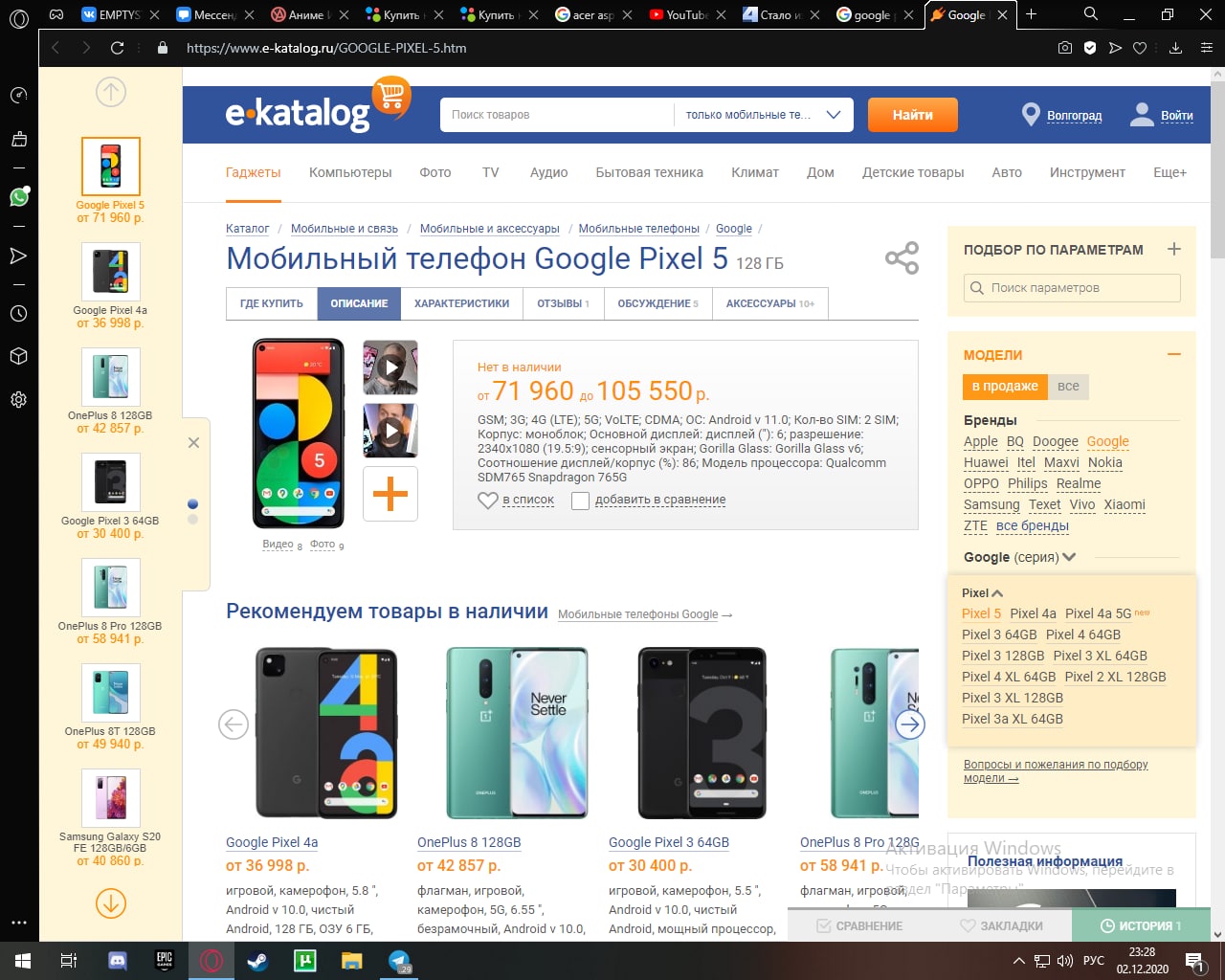Open Windows Start menu

point(22,960)
